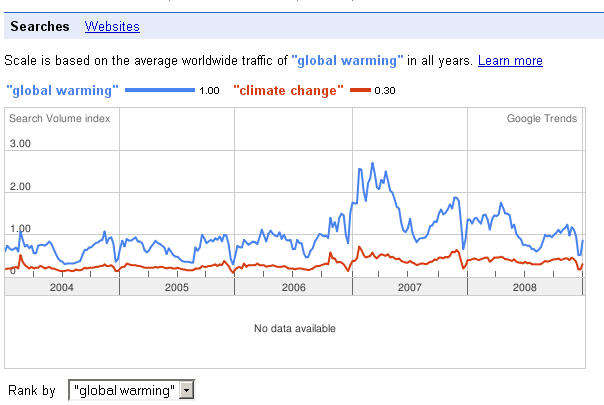Open the Websites tab

point(112,27)
